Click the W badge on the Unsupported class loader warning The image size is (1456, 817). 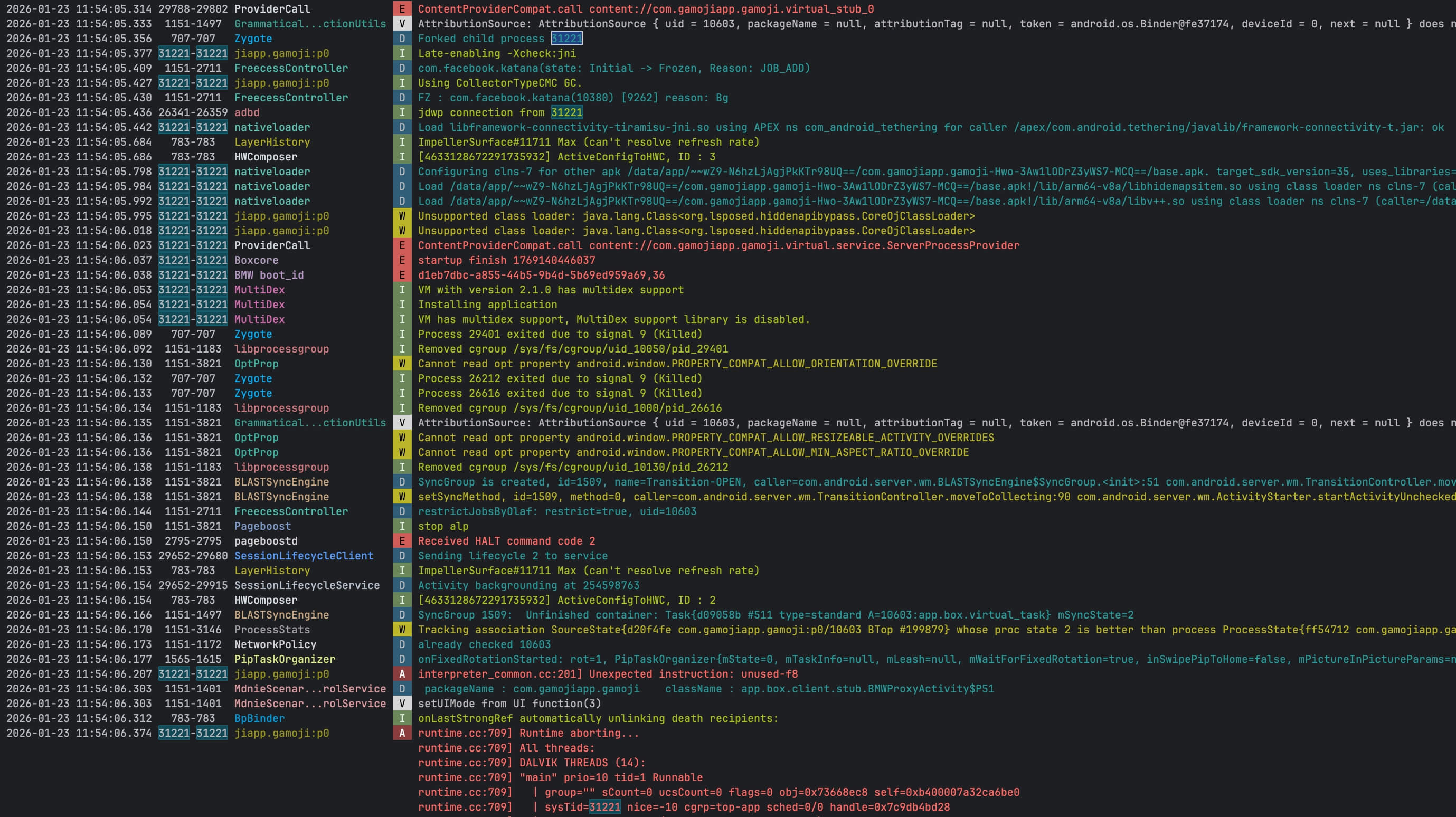[x=402, y=216]
